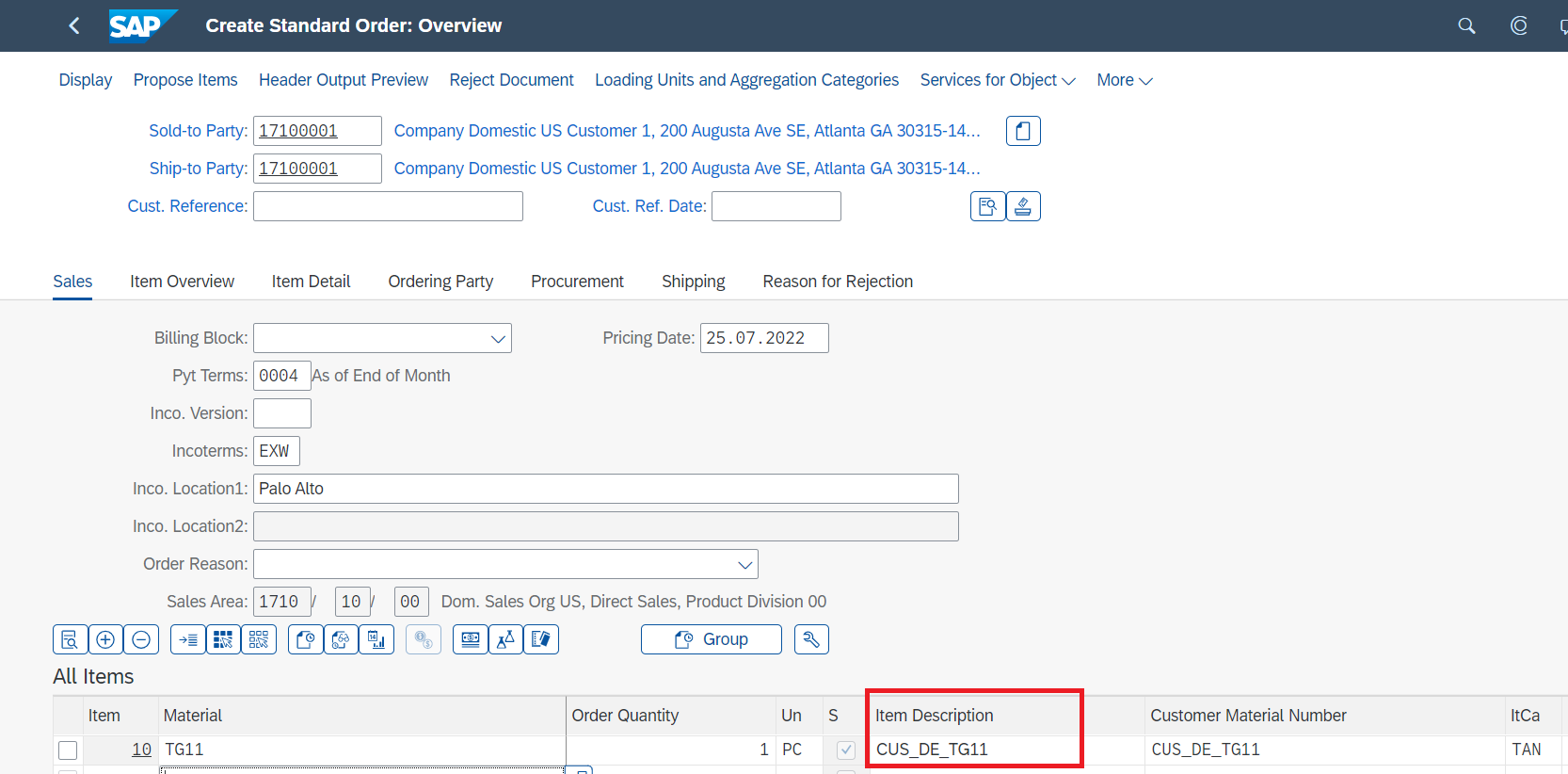Image resolution: width=1568 pixels, height=774 pixels.
Task: Open the Order Reason dropdown
Action: (x=744, y=564)
